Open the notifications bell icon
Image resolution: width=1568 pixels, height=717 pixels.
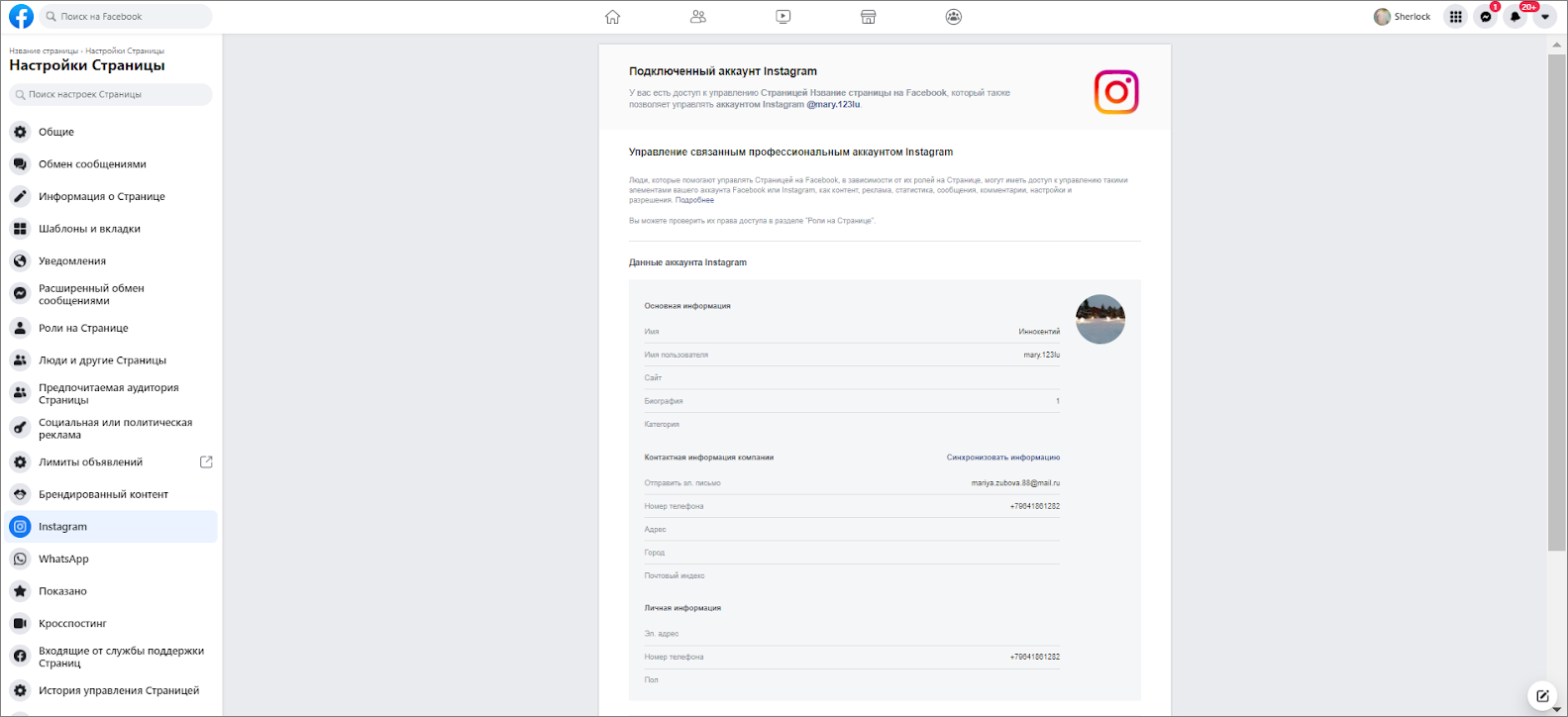[x=1515, y=17]
